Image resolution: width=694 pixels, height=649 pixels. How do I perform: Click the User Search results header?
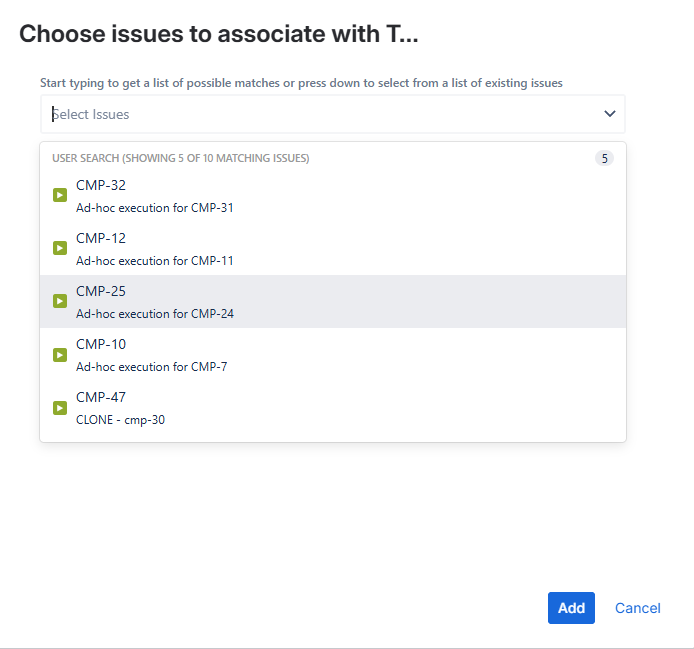point(180,158)
